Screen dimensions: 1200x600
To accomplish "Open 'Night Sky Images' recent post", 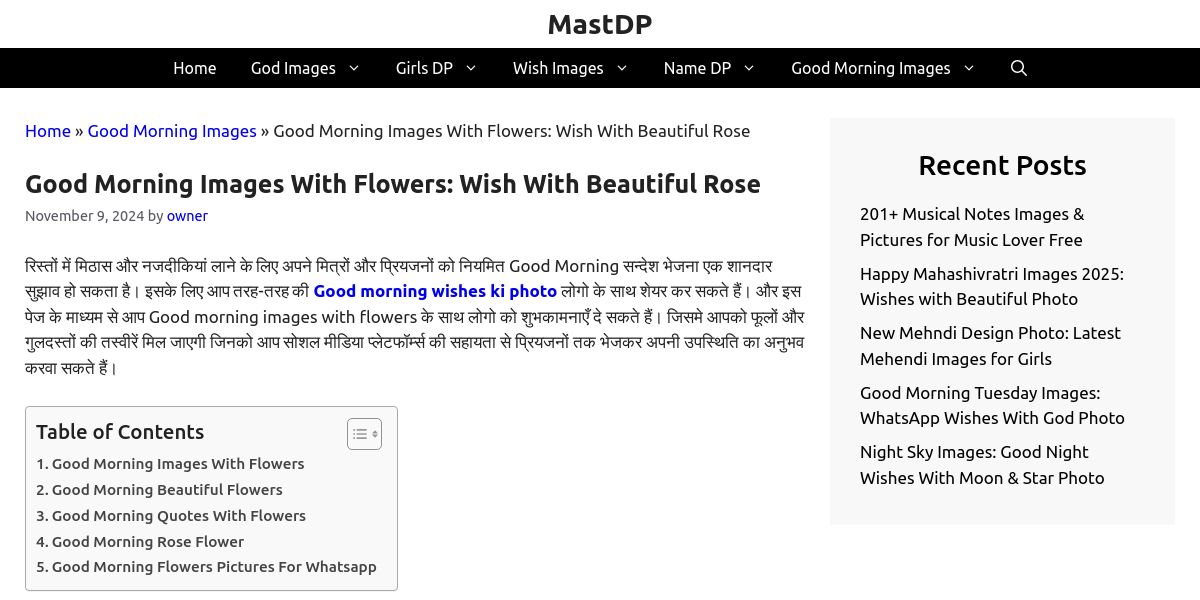I will tap(982, 465).
